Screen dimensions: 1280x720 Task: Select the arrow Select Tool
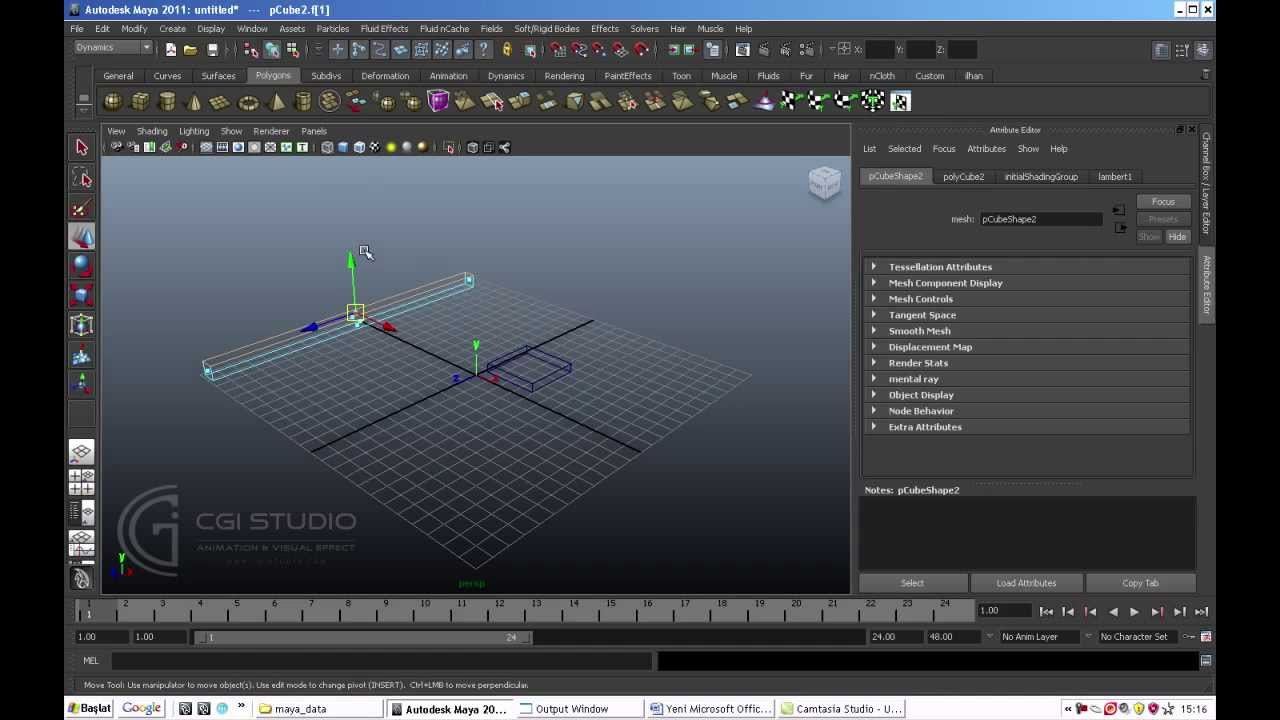point(82,148)
